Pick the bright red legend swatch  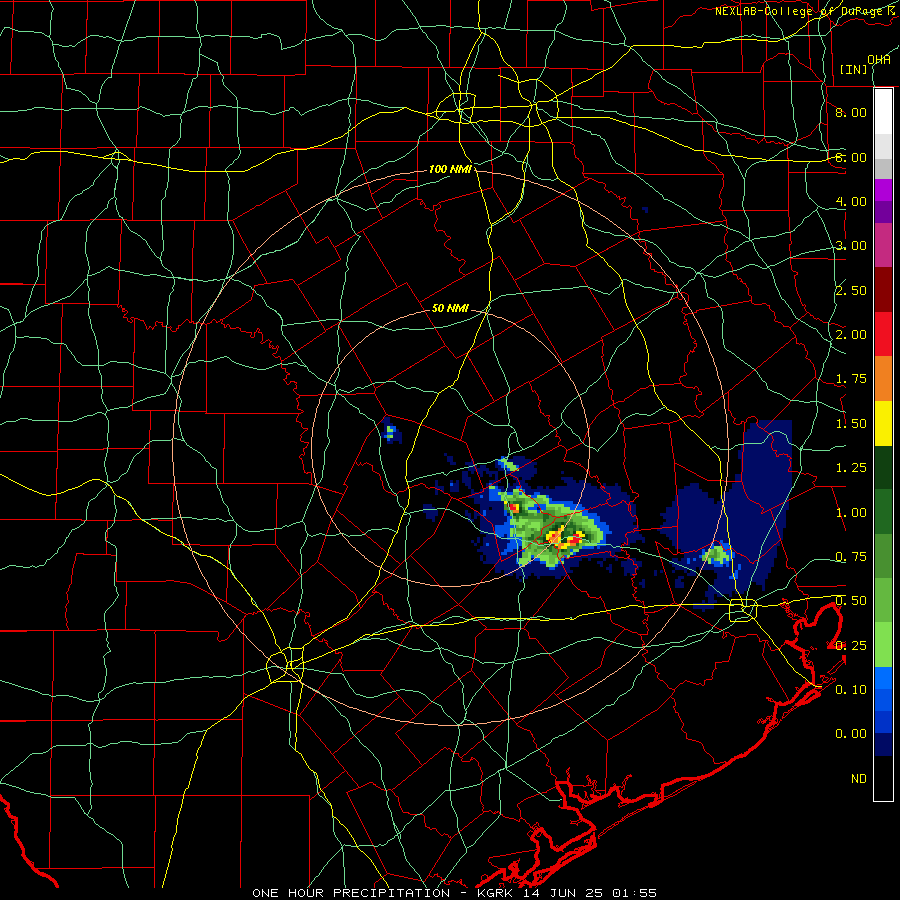pyautogui.click(x=883, y=334)
